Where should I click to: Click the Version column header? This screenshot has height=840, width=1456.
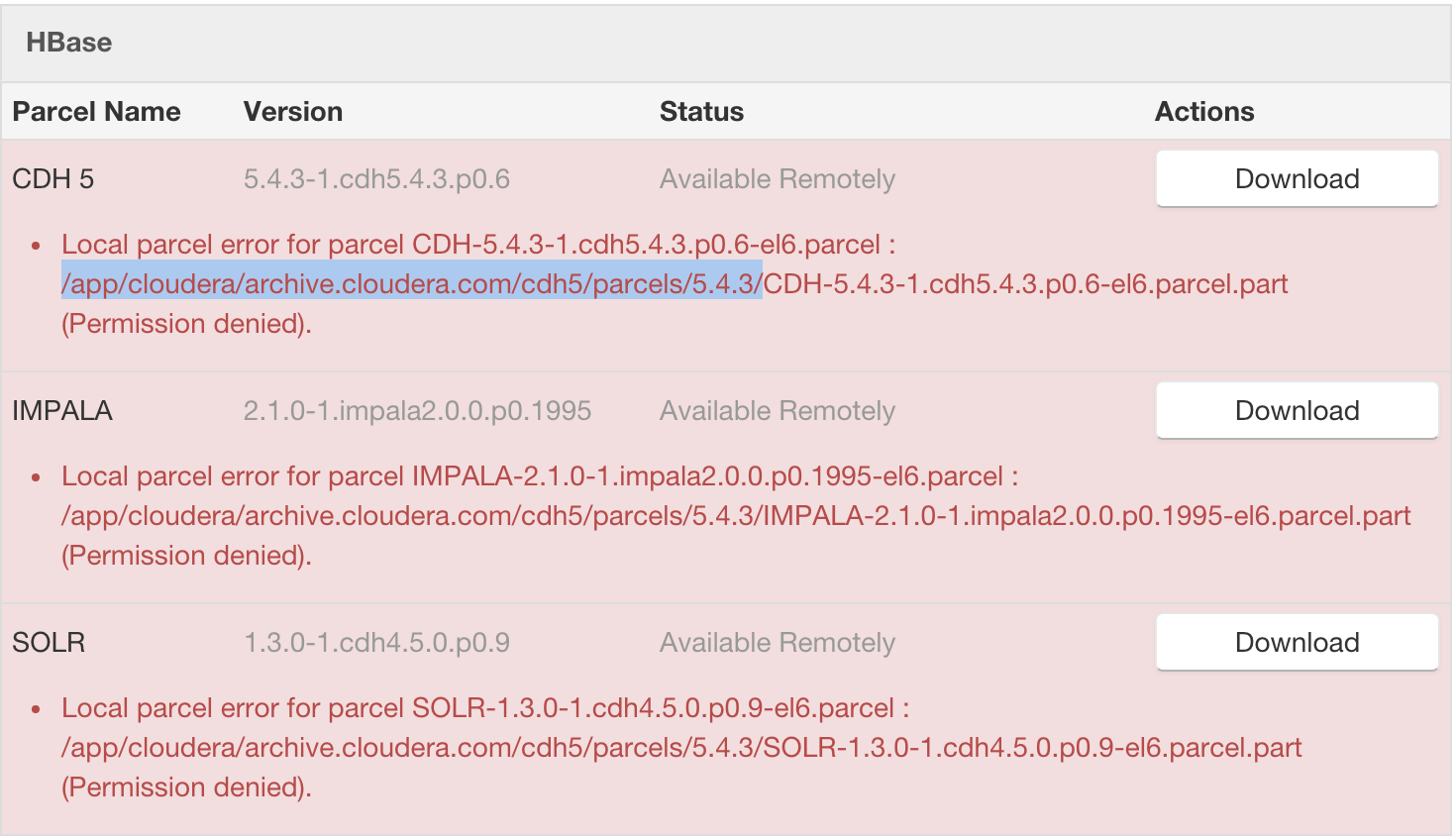(292, 111)
